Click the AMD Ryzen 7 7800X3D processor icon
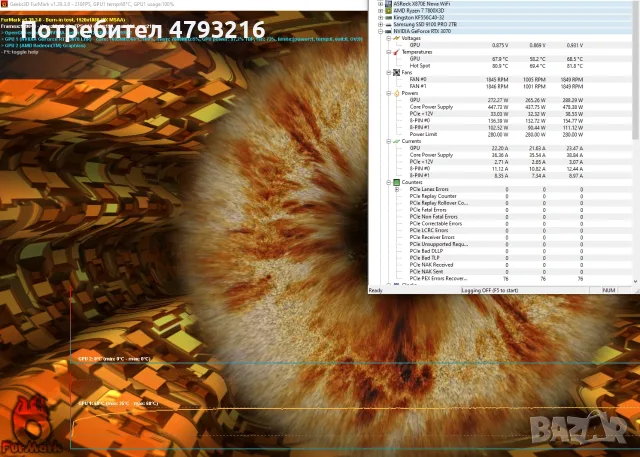This screenshot has height=457, width=640. pyautogui.click(x=388, y=11)
